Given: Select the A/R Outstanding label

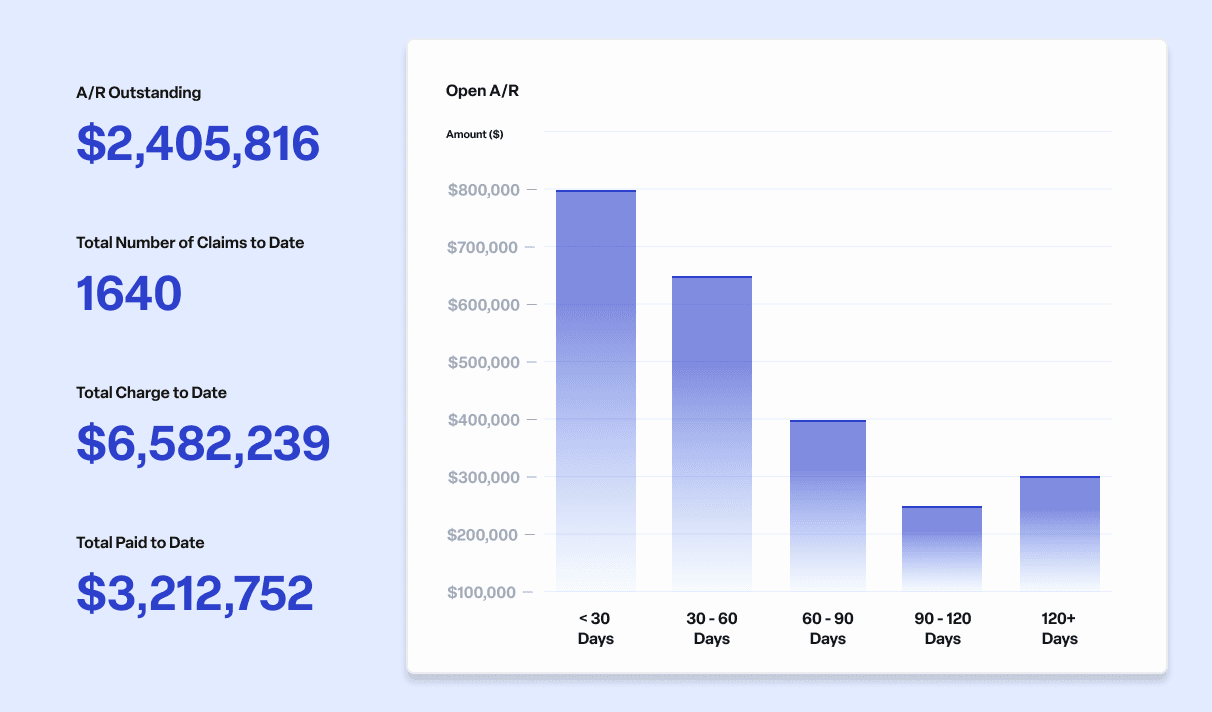Looking at the screenshot, I should [138, 93].
